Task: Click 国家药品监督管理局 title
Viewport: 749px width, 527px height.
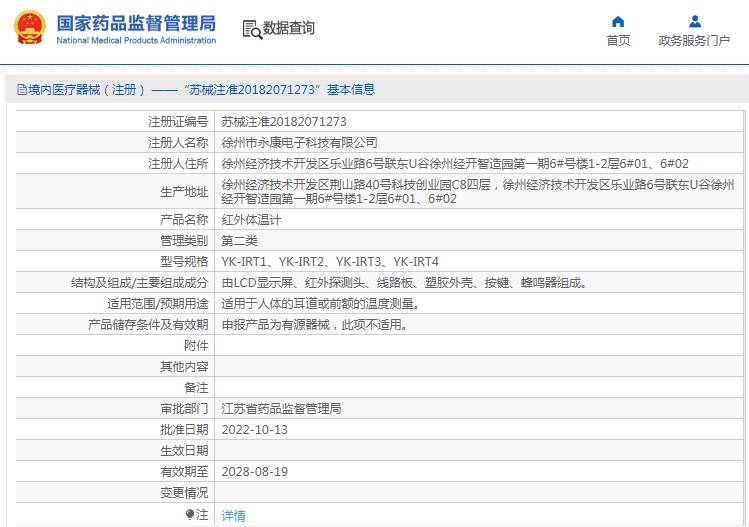Action: point(136,23)
